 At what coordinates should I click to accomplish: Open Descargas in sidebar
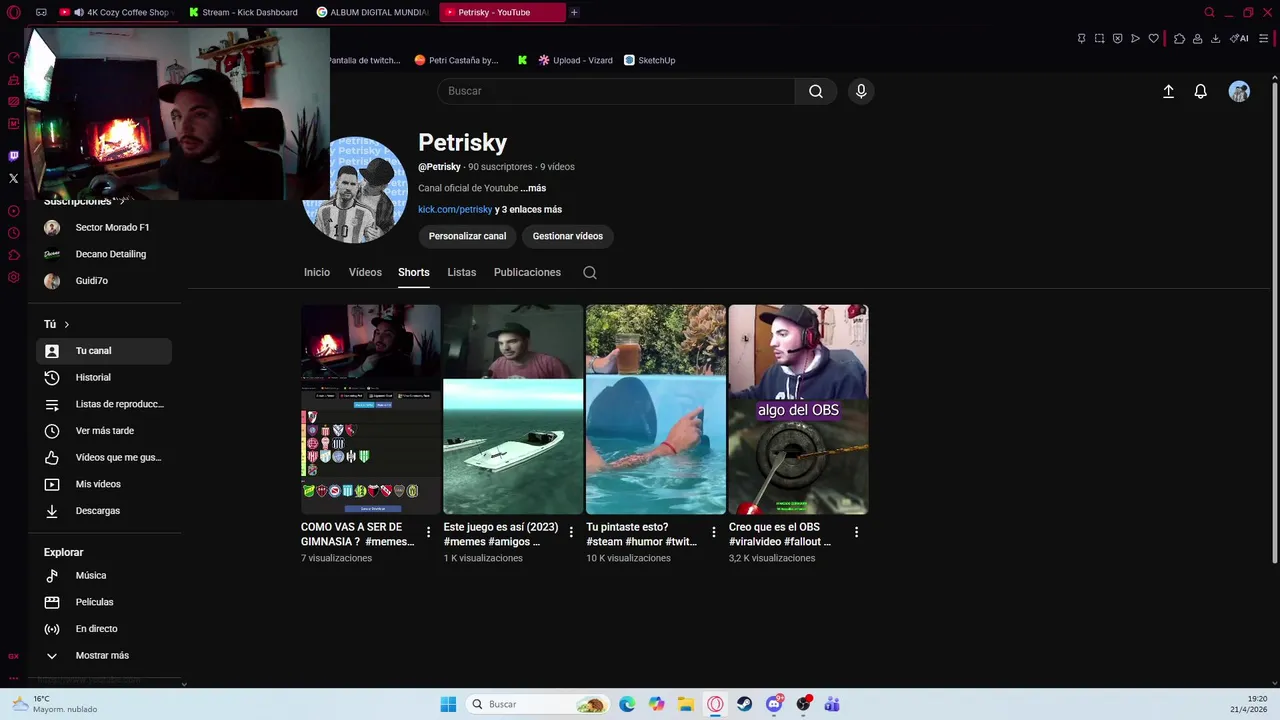[104, 511]
